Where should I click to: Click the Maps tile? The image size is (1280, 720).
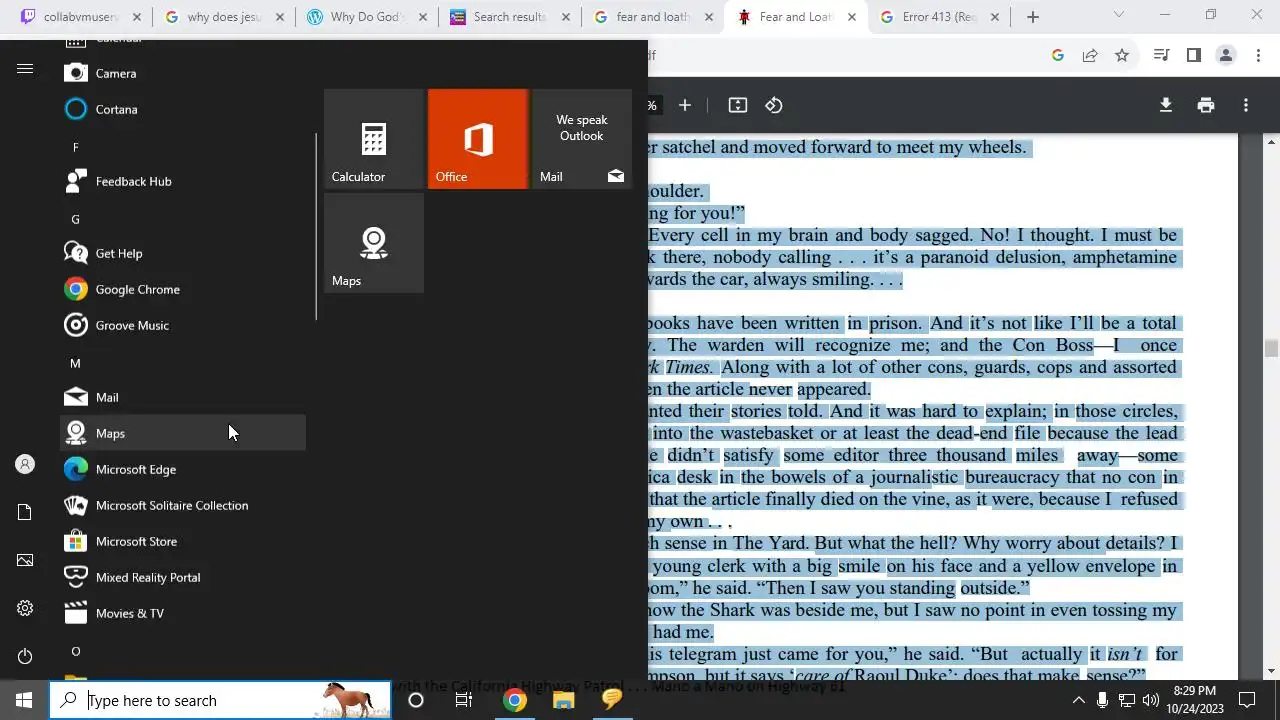(x=374, y=243)
